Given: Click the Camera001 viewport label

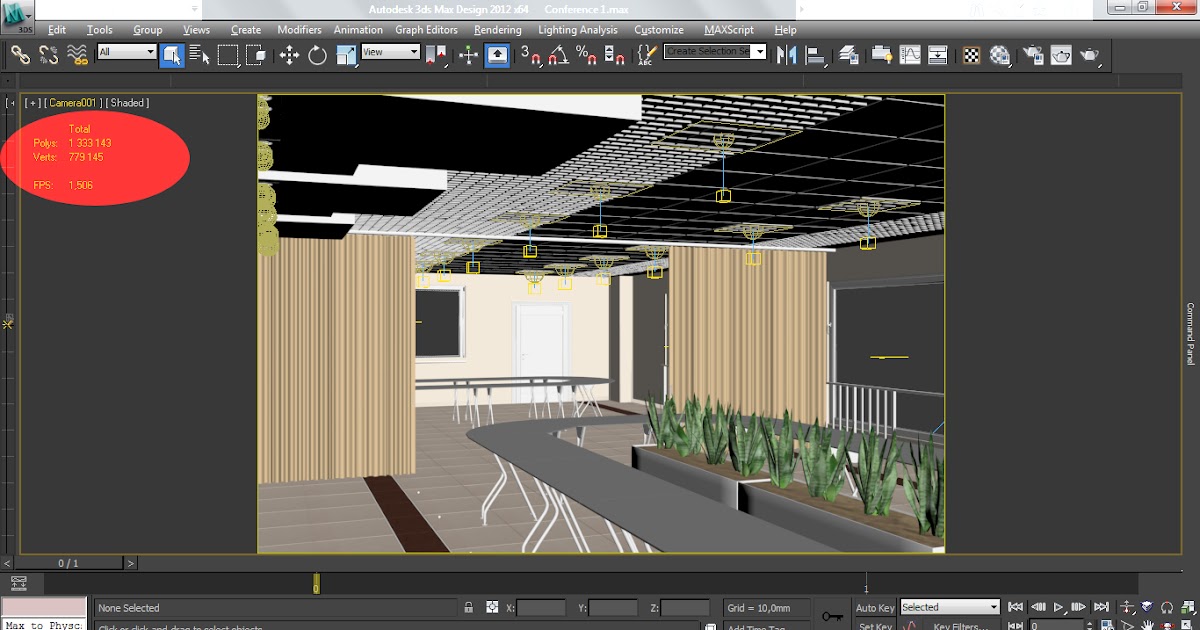Looking at the screenshot, I should tap(75, 103).
